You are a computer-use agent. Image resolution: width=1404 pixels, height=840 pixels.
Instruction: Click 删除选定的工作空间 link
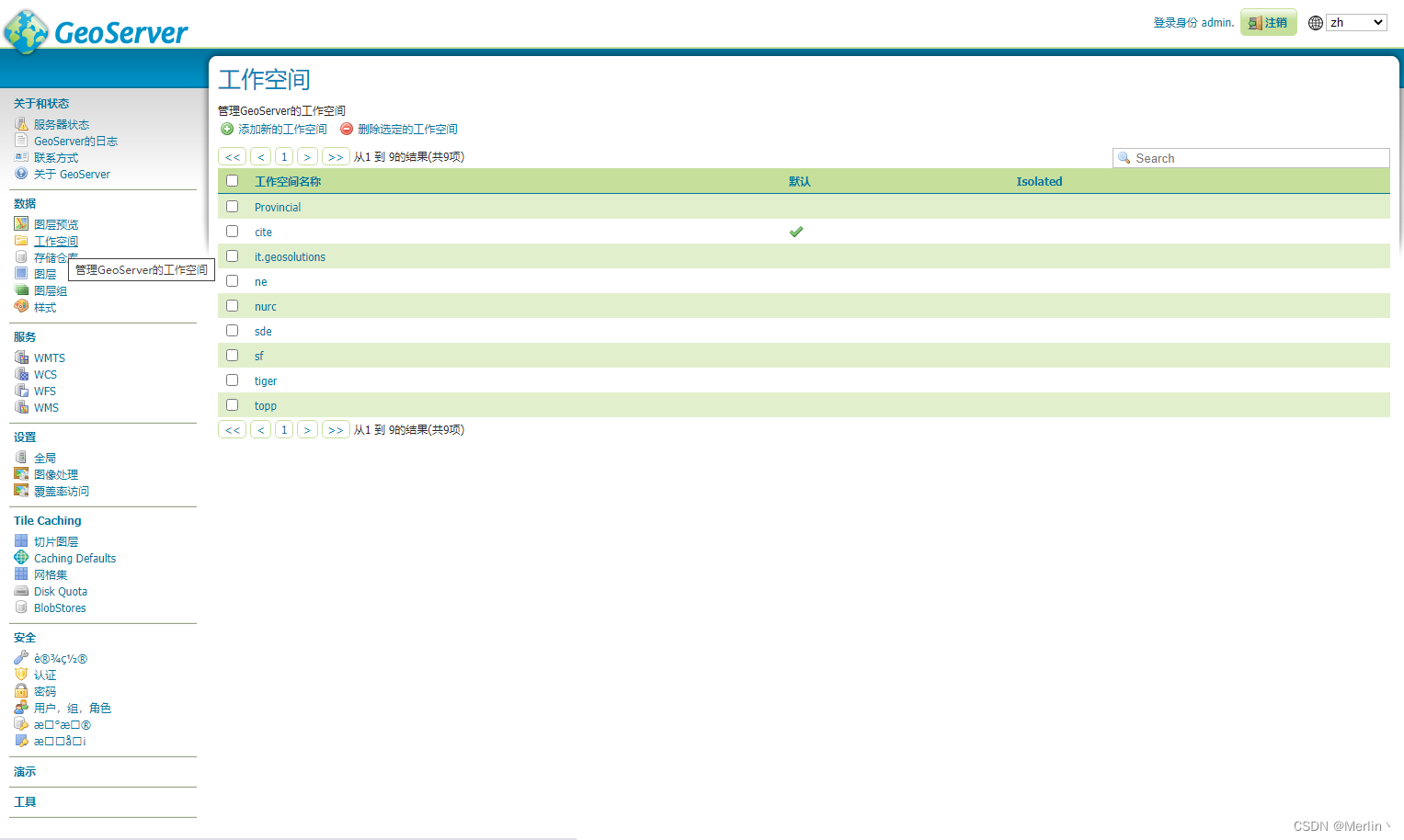point(407,130)
